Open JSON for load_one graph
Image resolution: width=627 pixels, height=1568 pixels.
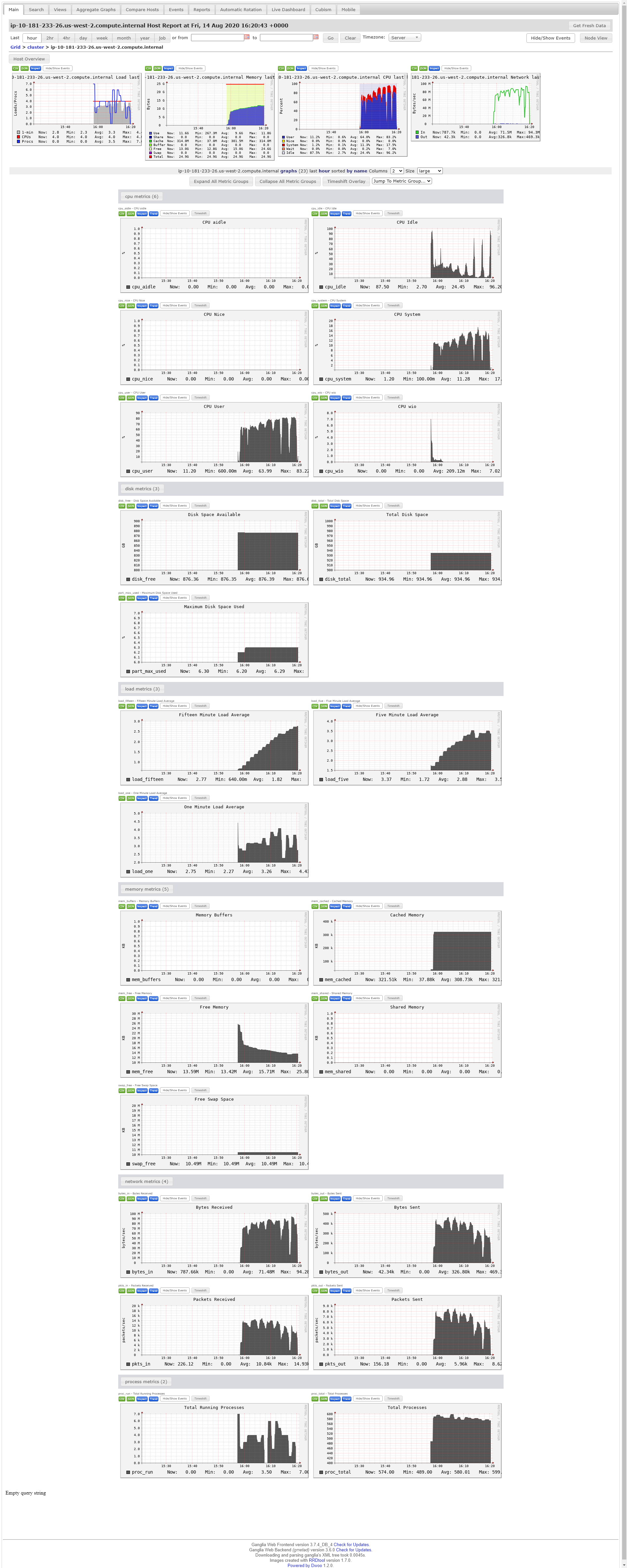pyautogui.click(x=131, y=798)
